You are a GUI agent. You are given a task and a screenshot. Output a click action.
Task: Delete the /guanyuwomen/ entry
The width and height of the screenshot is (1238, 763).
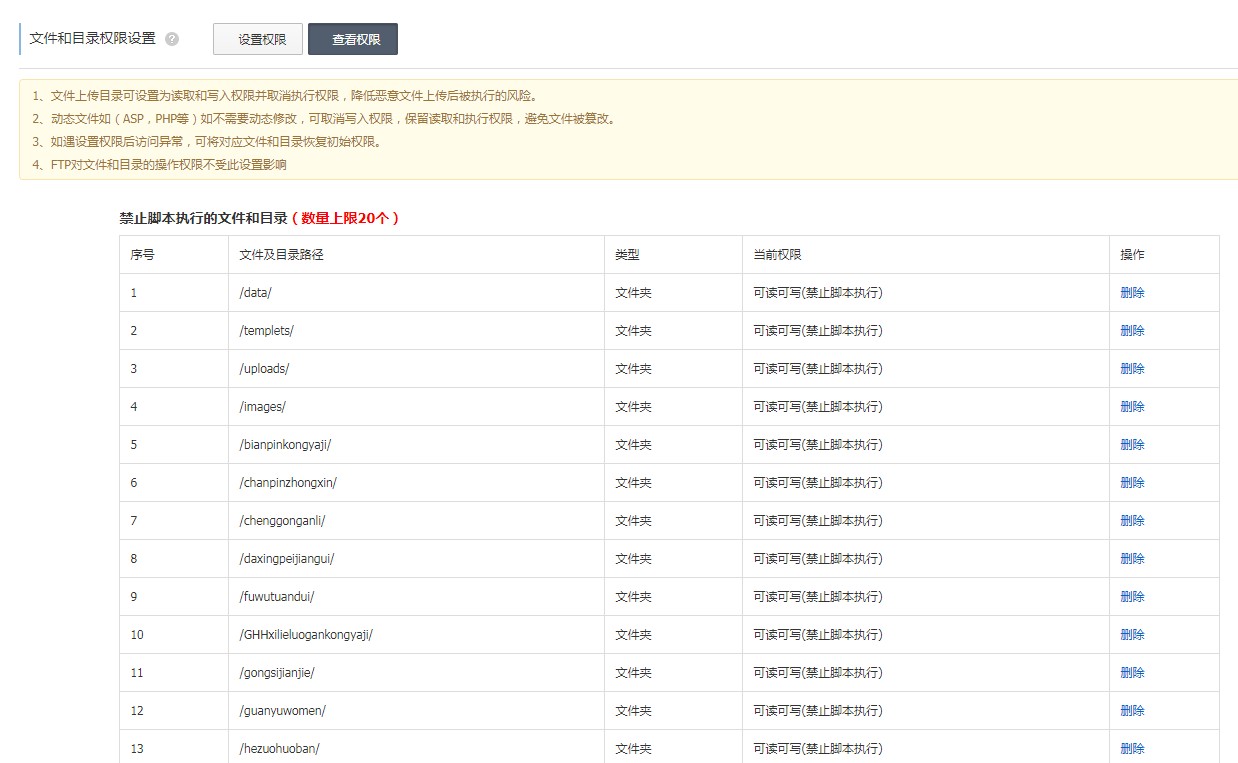(x=1131, y=710)
